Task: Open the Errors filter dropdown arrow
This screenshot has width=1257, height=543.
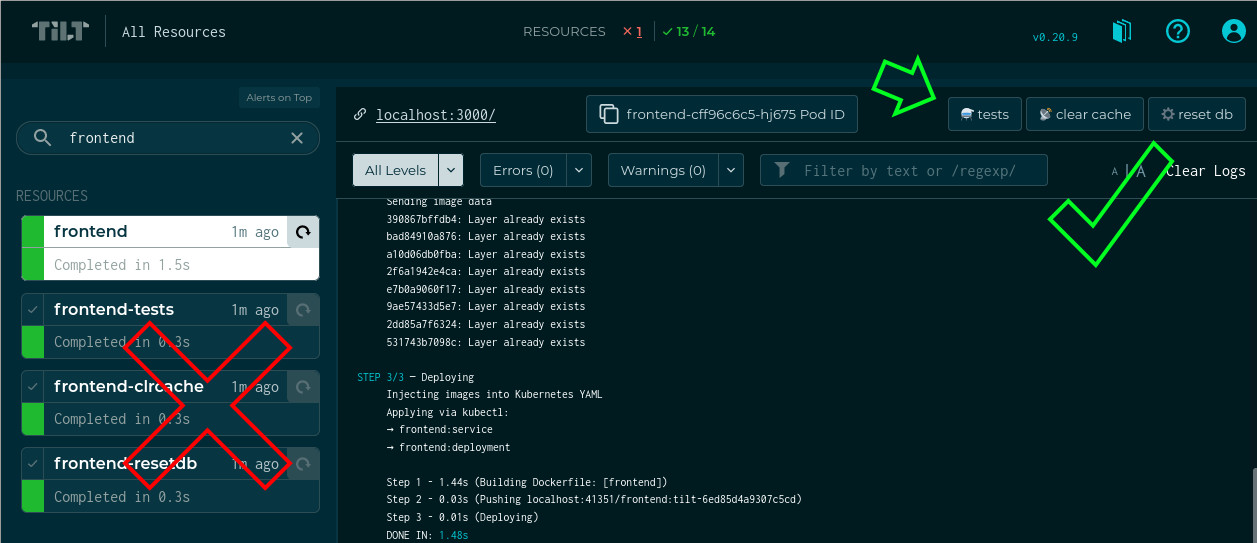Action: (x=579, y=170)
